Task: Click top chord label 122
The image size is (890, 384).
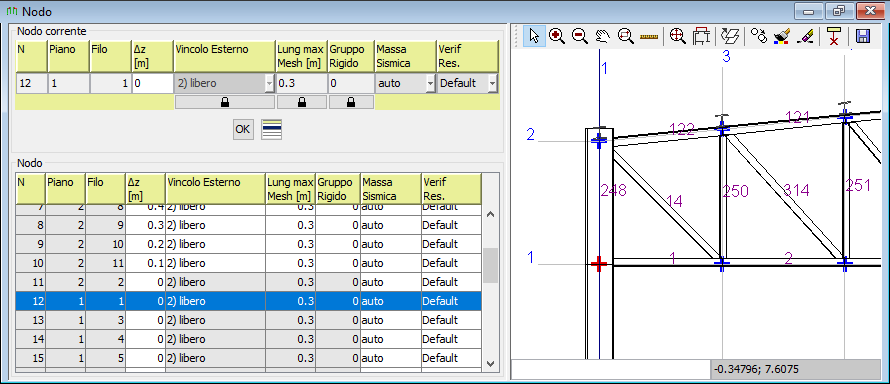Action: 682,129
